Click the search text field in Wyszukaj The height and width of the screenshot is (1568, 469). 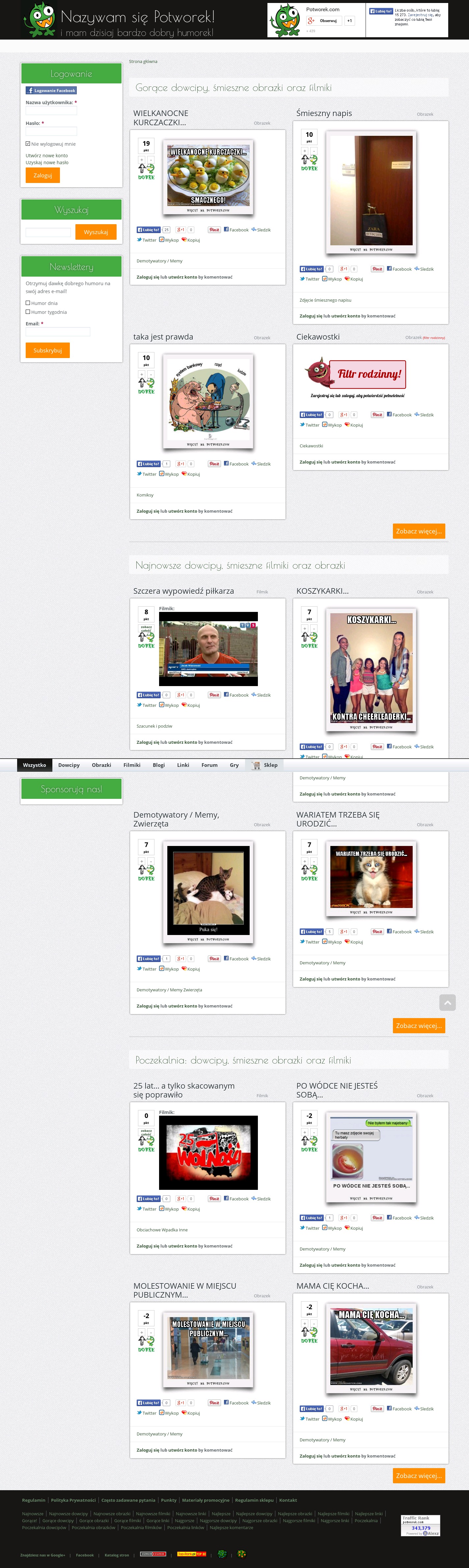pos(48,232)
